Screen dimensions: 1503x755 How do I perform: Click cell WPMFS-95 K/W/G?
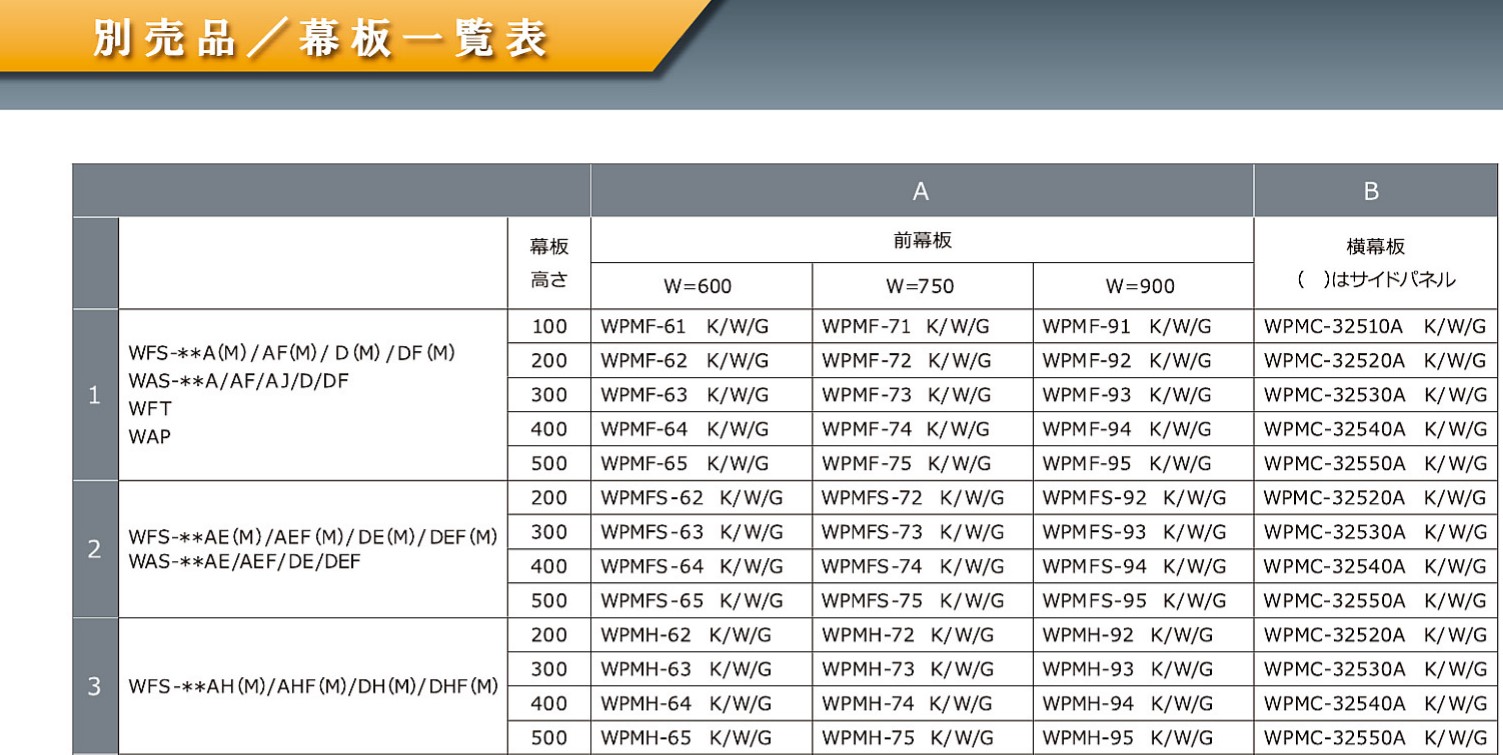1143,600
